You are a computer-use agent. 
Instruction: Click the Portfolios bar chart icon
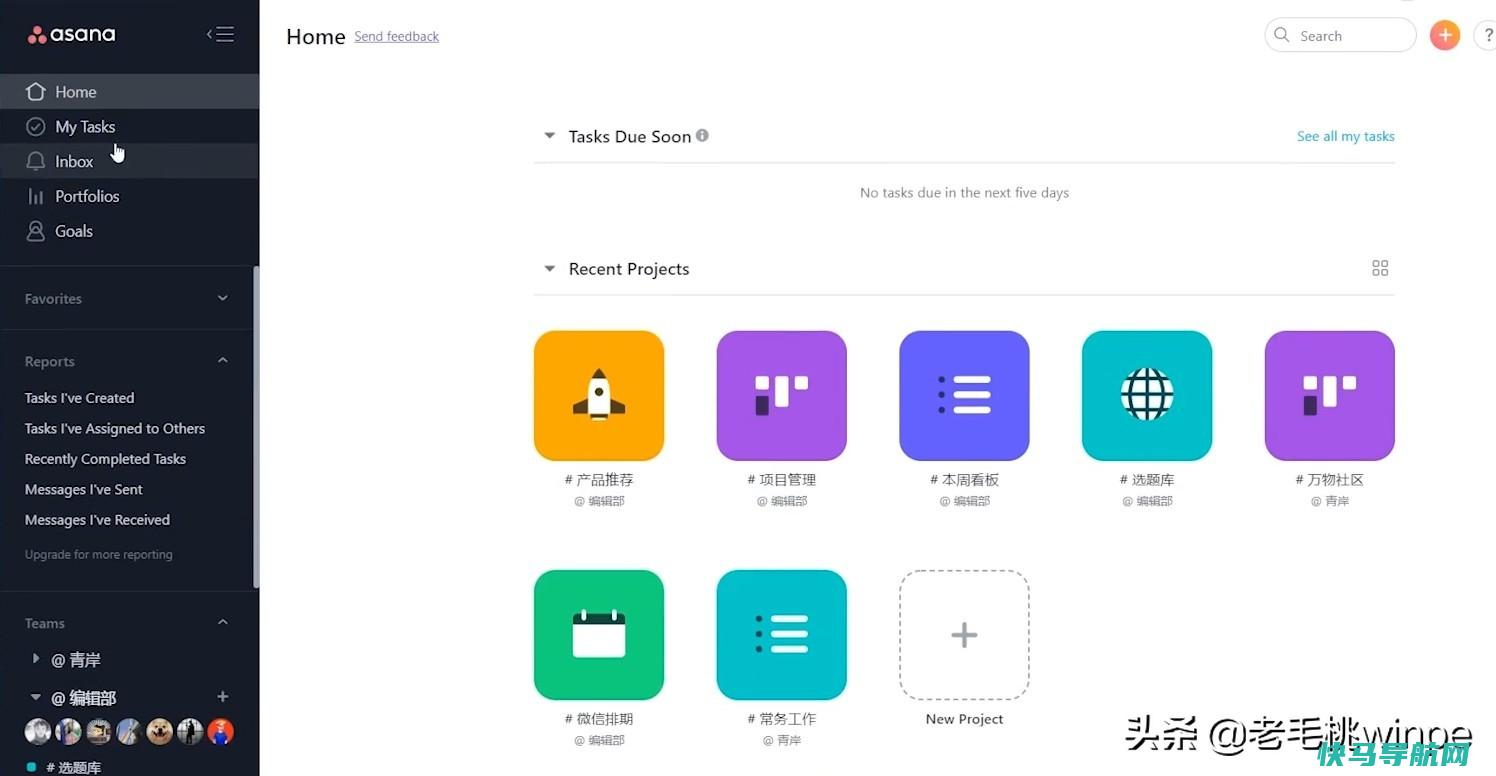(36, 196)
